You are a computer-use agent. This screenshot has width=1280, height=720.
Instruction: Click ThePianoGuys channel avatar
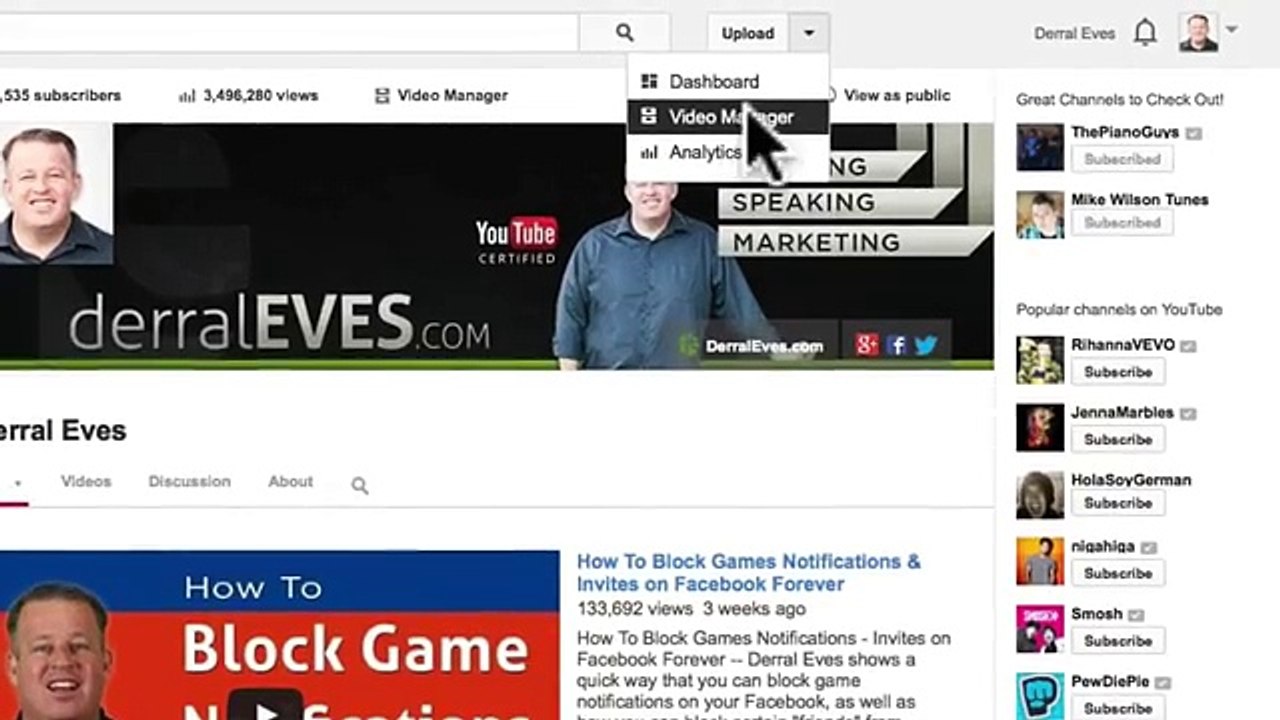tap(1040, 147)
